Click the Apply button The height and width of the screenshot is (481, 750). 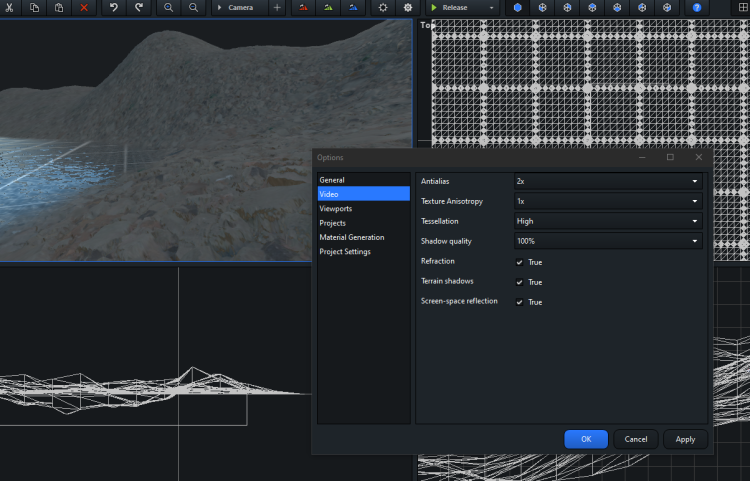pos(685,439)
